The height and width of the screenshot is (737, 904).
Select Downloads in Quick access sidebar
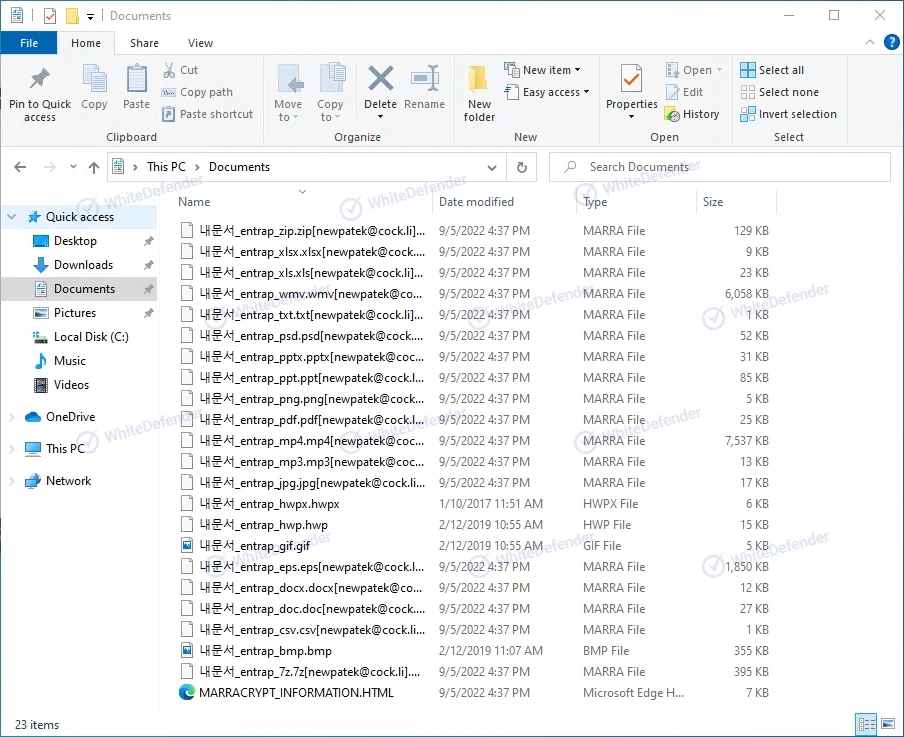(83, 265)
